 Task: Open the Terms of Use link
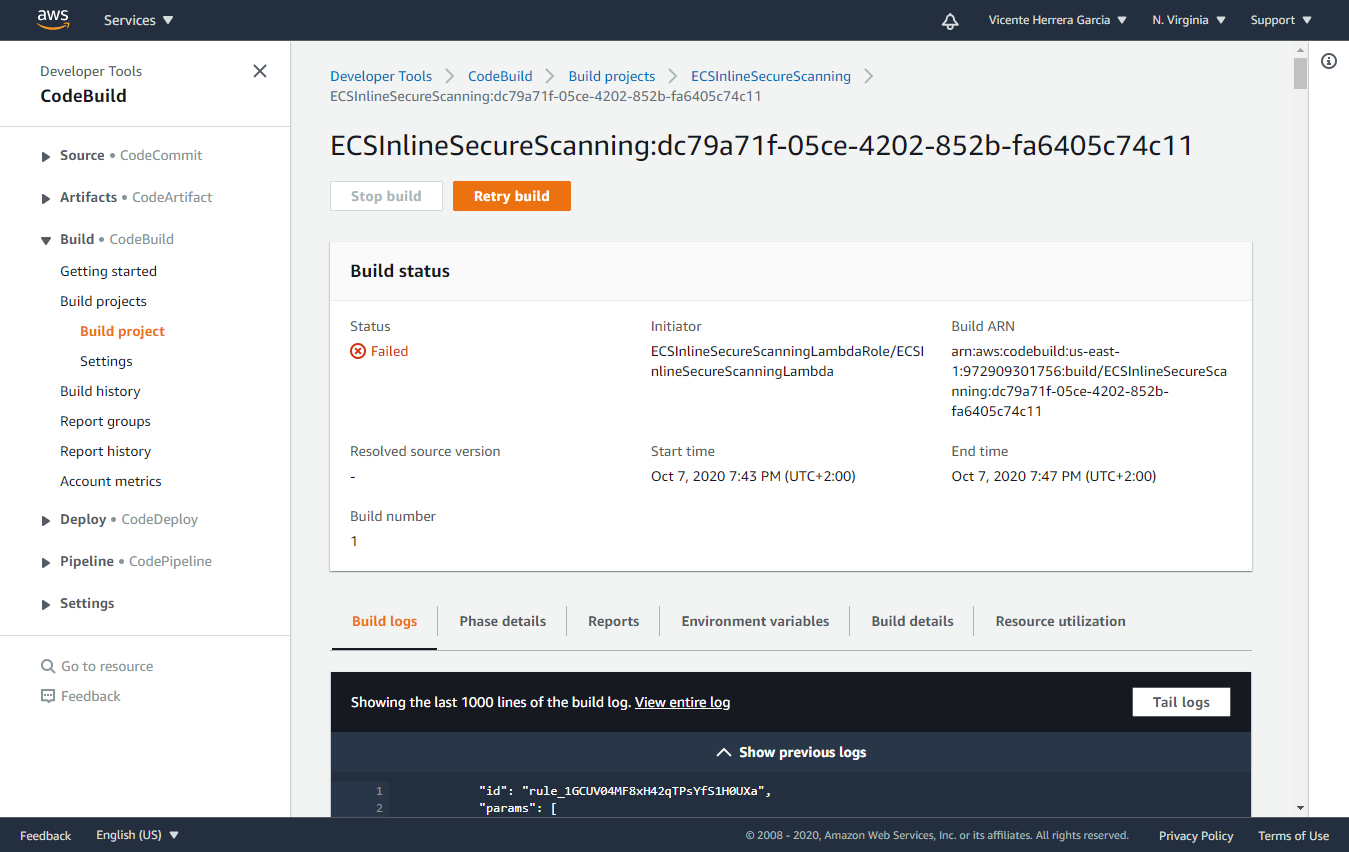pos(1293,835)
